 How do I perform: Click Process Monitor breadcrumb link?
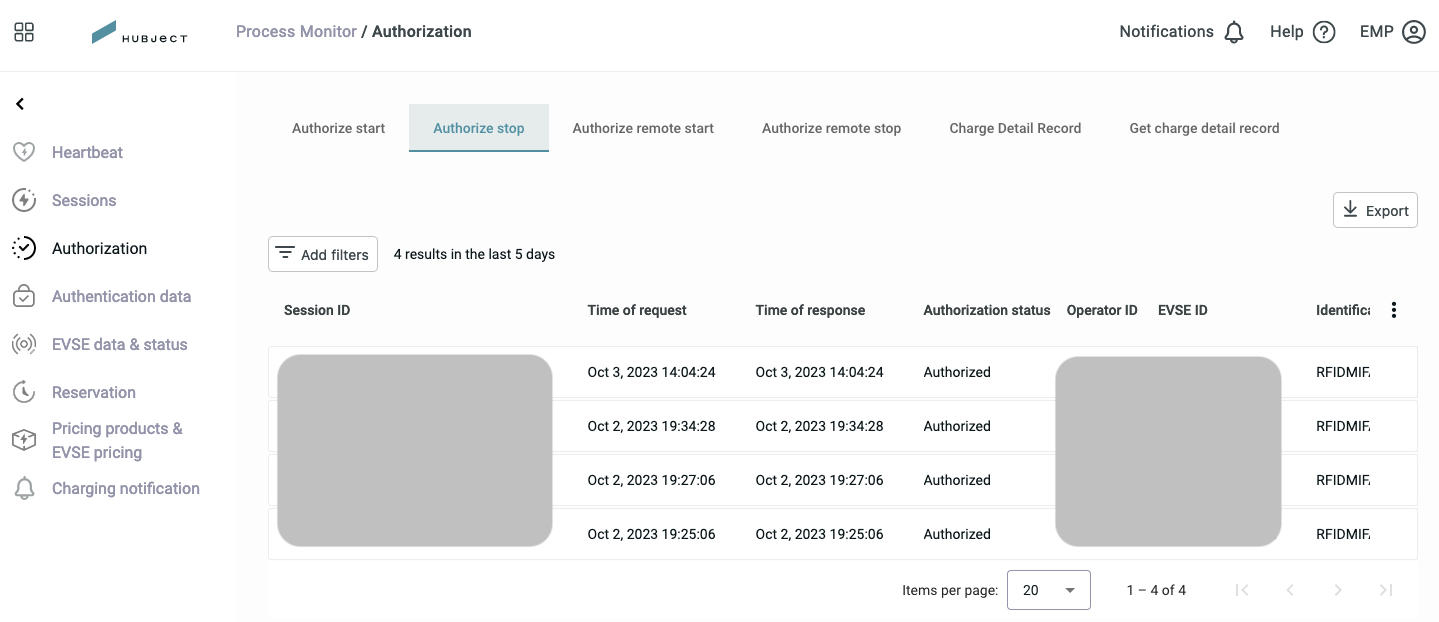point(296,32)
